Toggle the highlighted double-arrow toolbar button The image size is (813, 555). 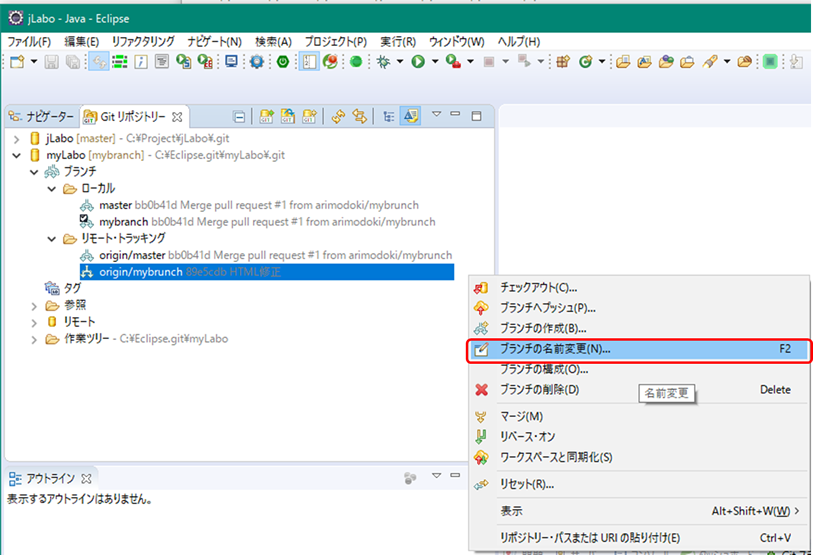99,62
